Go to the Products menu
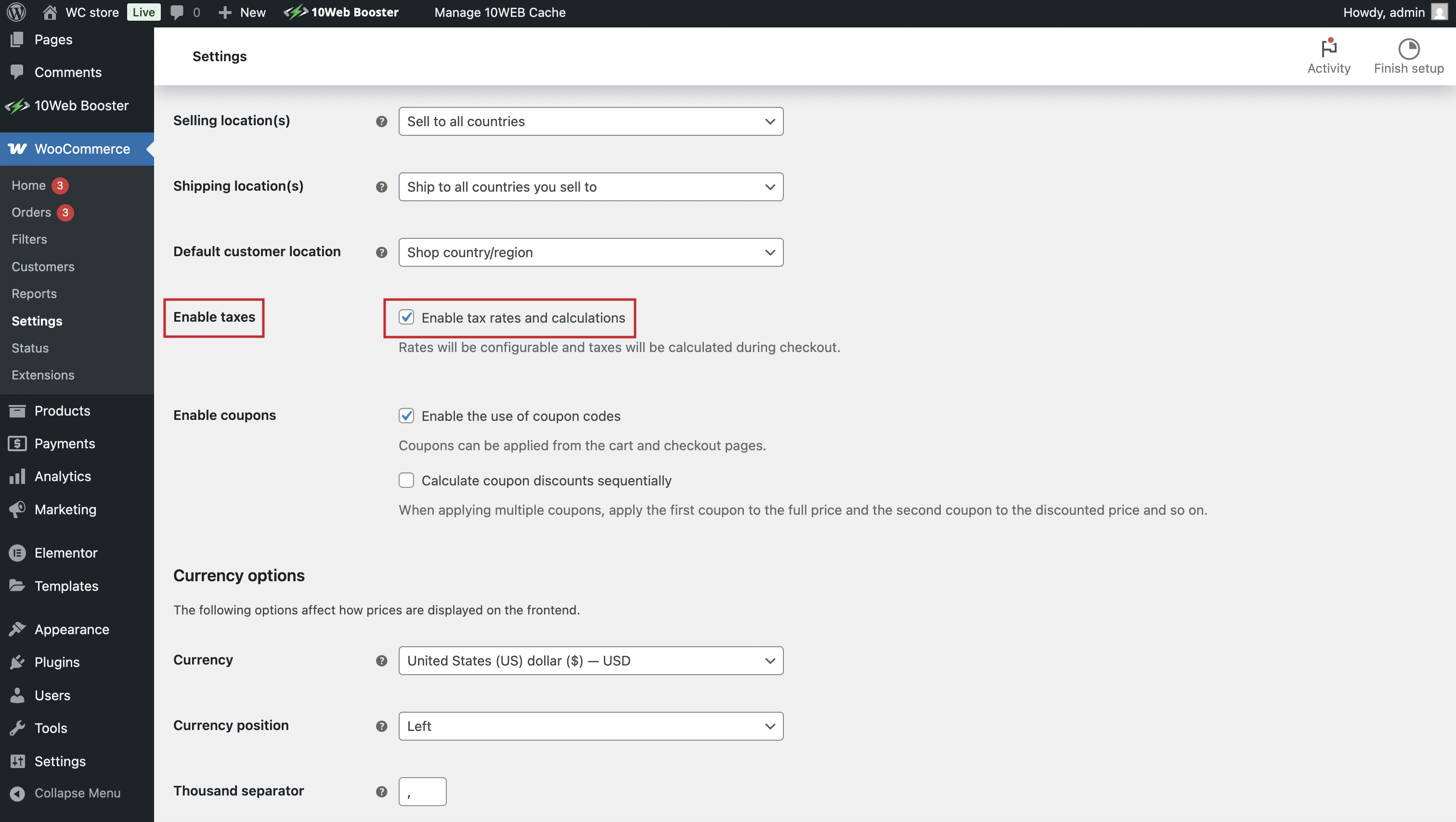 (62, 410)
